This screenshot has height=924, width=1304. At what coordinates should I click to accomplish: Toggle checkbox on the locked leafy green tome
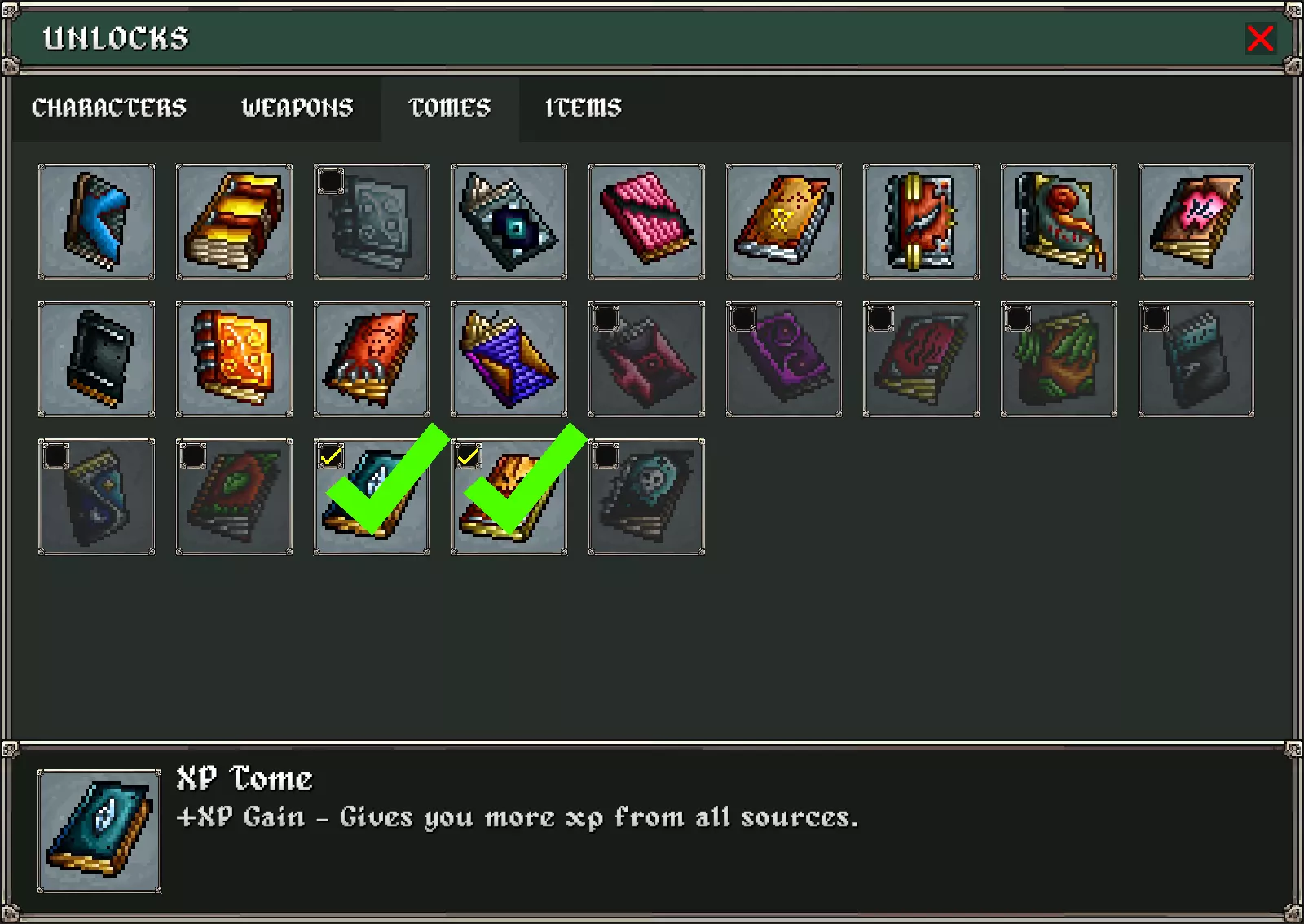(1018, 319)
